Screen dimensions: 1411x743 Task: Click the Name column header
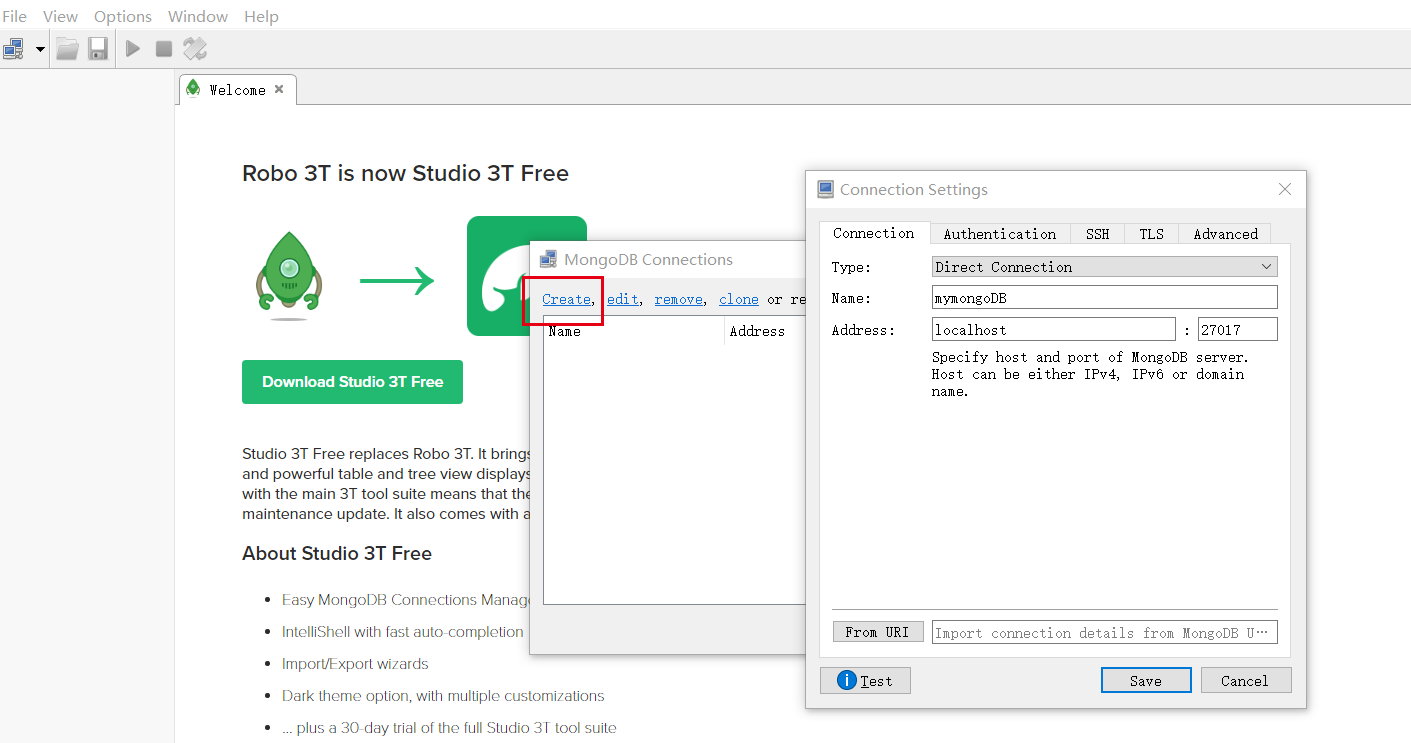click(x=634, y=331)
